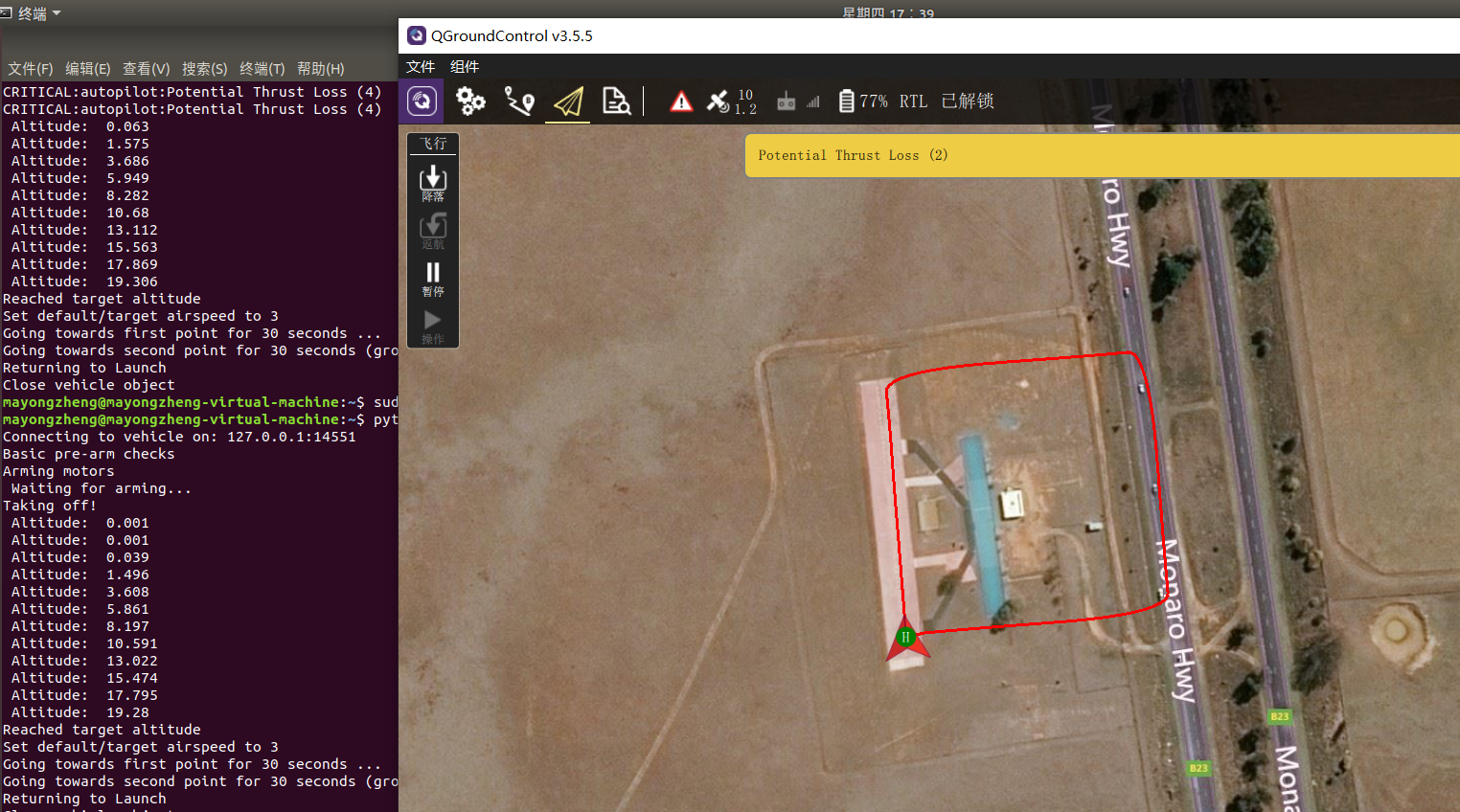
Task: Click 降落 to land the vehicle
Action: coord(432,182)
